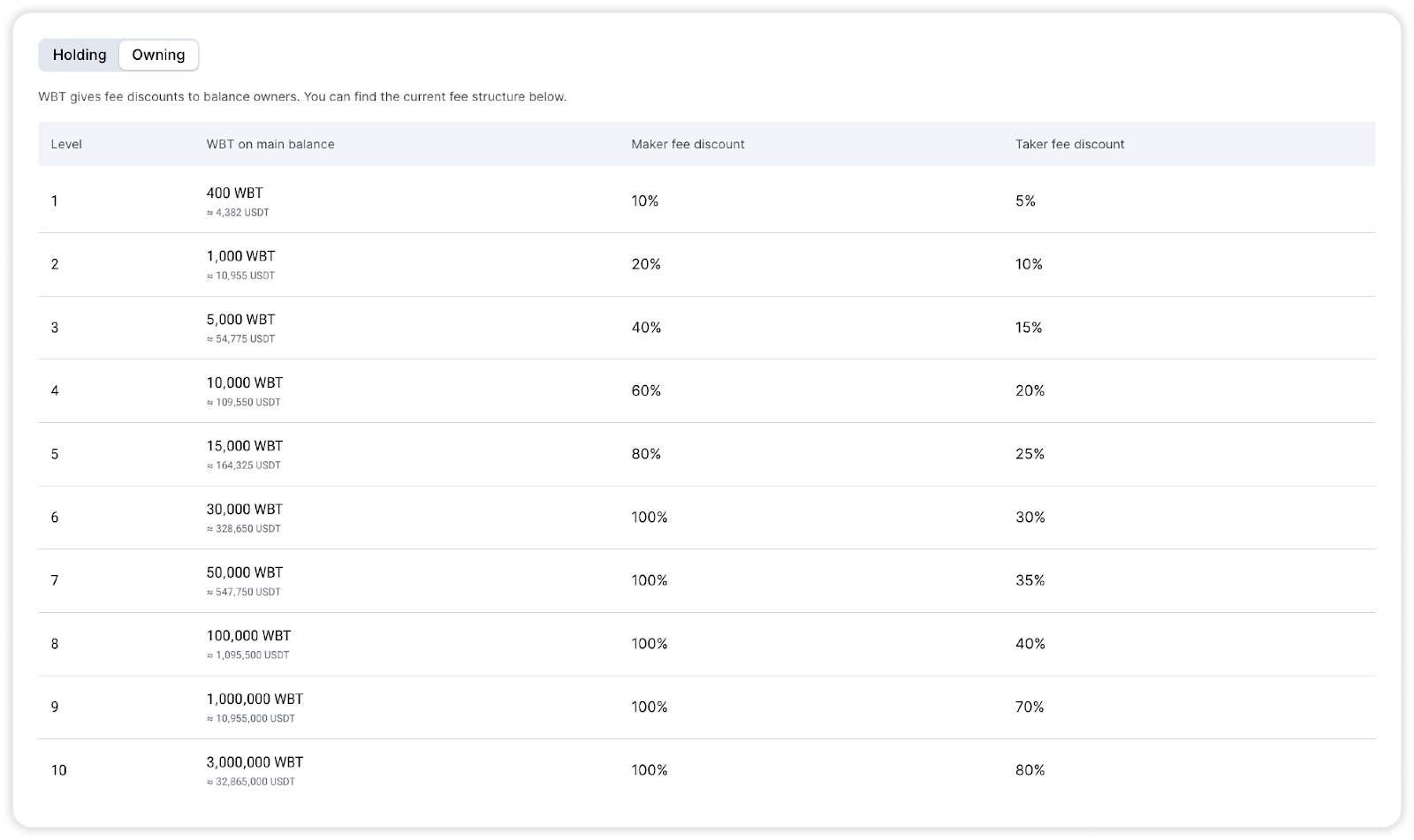Select the Owning tab
The width and height of the screenshot is (1414, 840).
158,55
